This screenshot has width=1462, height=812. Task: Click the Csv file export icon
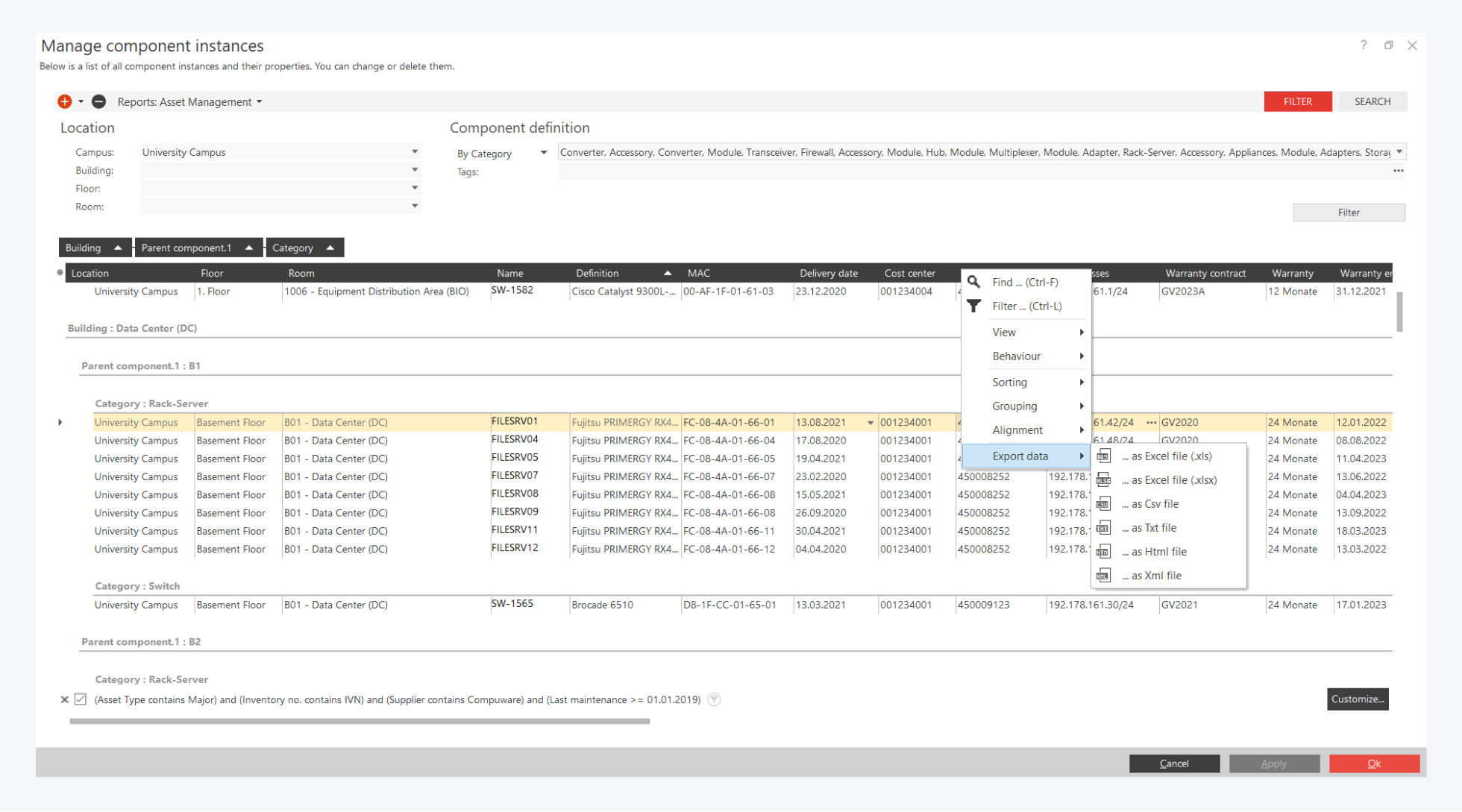click(1103, 504)
